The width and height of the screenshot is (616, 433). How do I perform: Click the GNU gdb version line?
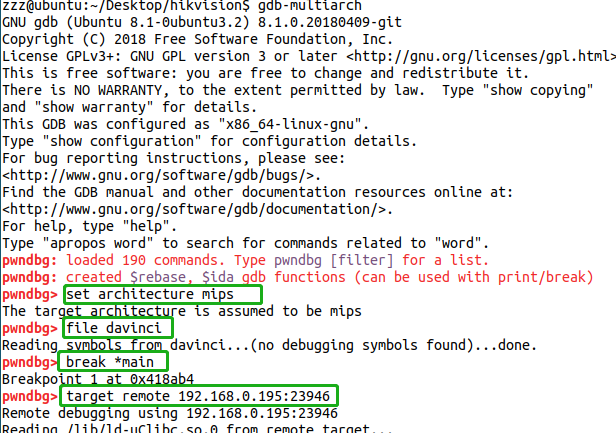pos(202,22)
